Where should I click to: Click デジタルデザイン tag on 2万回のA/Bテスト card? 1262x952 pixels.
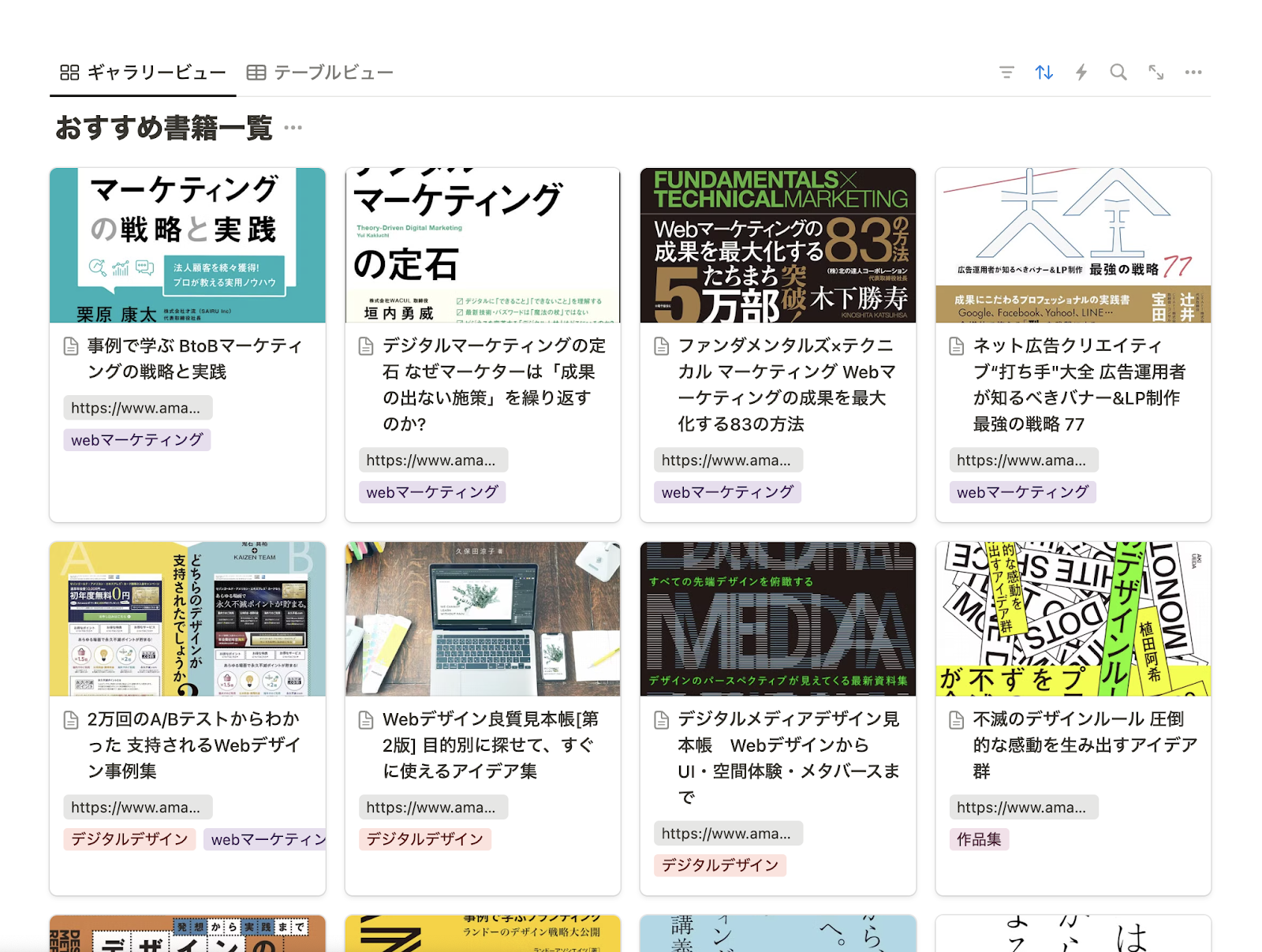[129, 839]
